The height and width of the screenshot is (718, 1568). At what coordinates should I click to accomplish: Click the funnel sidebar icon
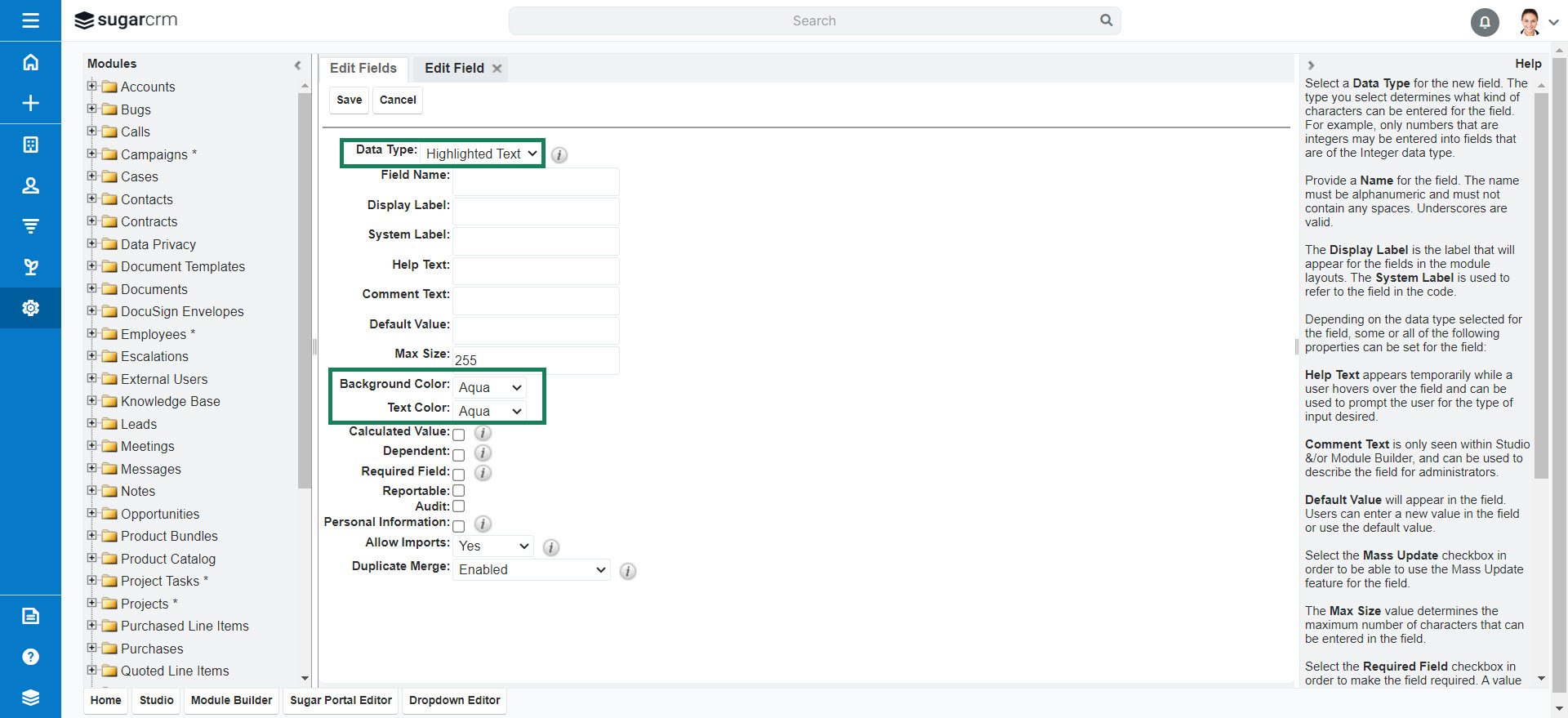coord(30,226)
